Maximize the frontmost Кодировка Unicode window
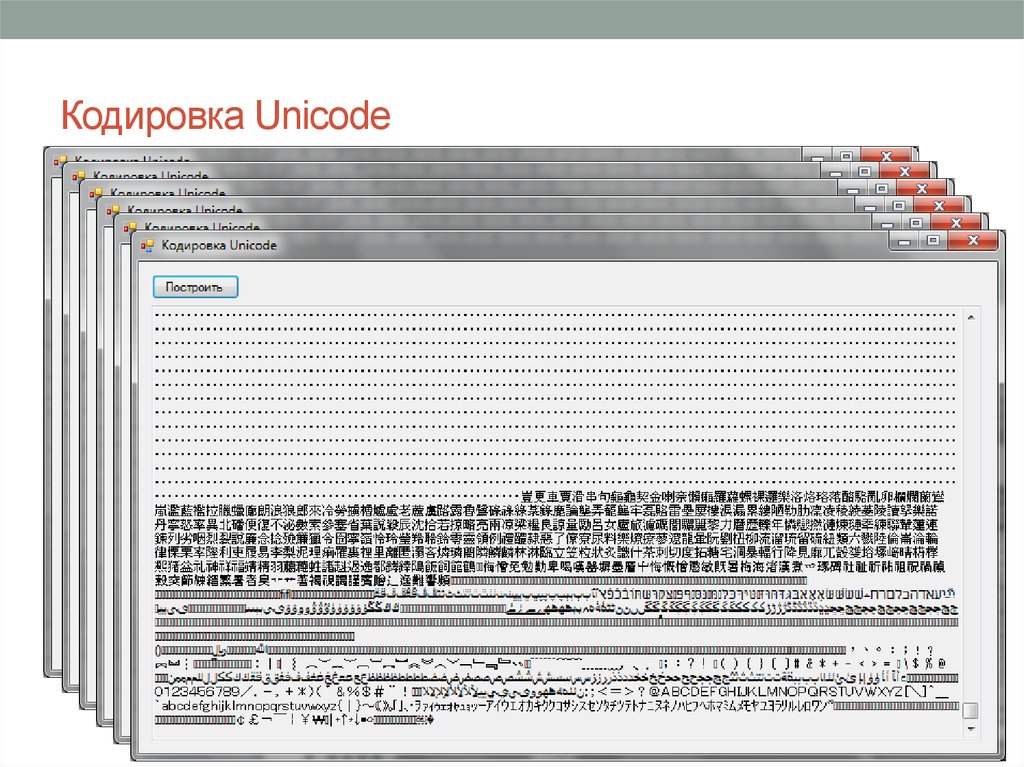Viewport: 1024px width, 767px height. tap(933, 240)
